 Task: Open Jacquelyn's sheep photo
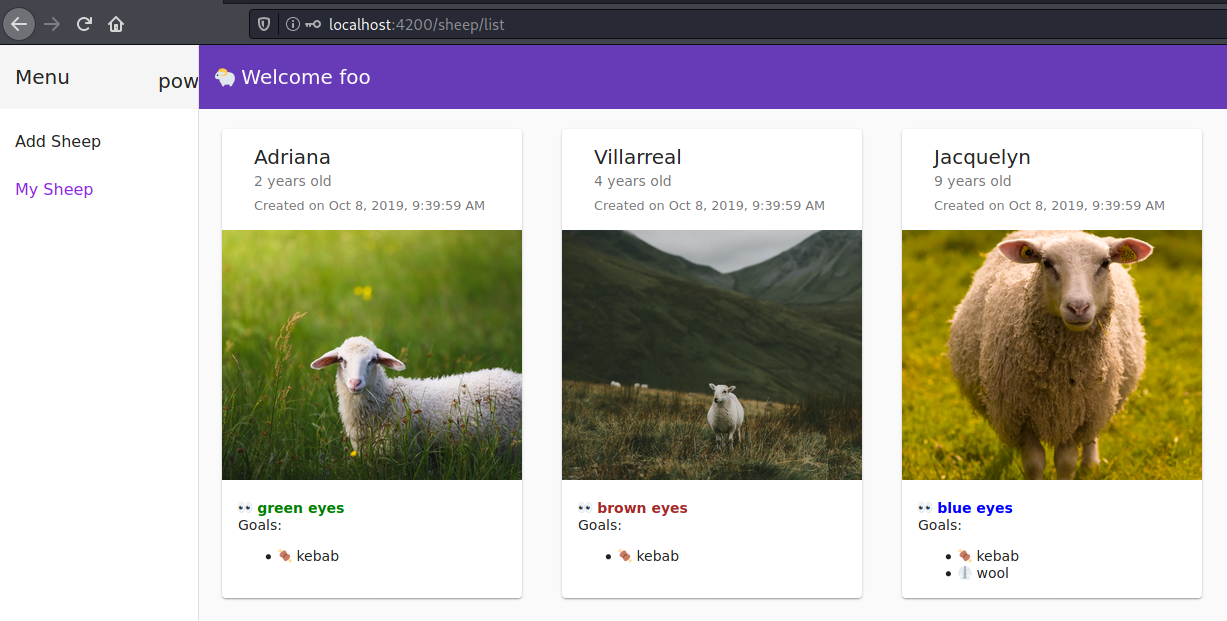(1052, 355)
